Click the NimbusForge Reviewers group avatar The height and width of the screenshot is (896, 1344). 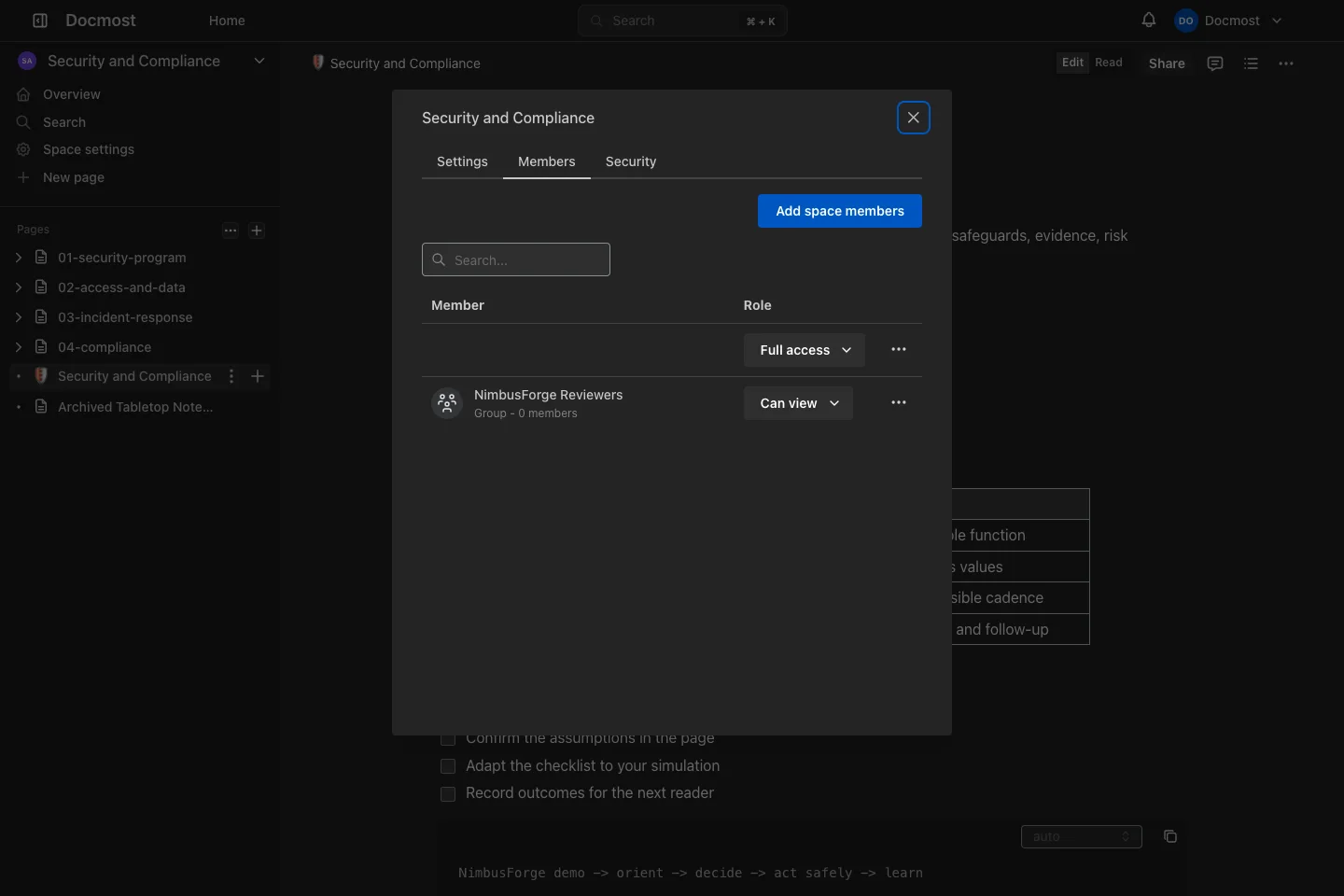pyautogui.click(x=447, y=403)
